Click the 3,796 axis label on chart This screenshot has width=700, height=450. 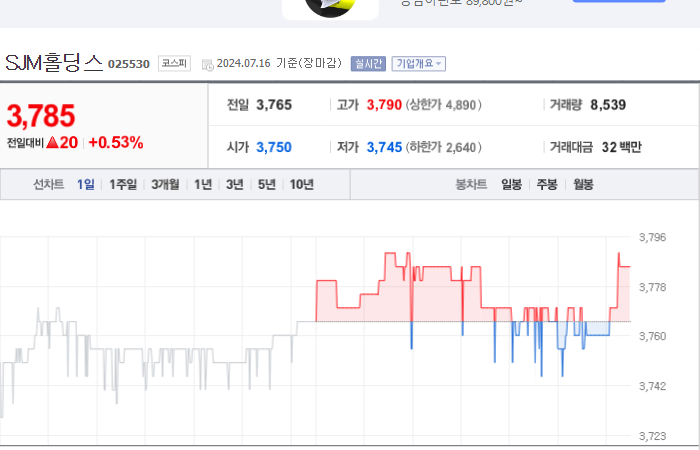(x=653, y=237)
